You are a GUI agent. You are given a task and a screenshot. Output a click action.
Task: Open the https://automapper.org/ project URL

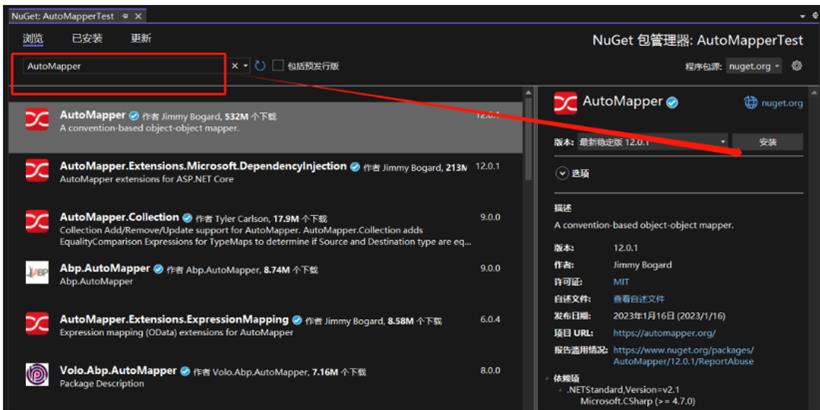pos(664,333)
